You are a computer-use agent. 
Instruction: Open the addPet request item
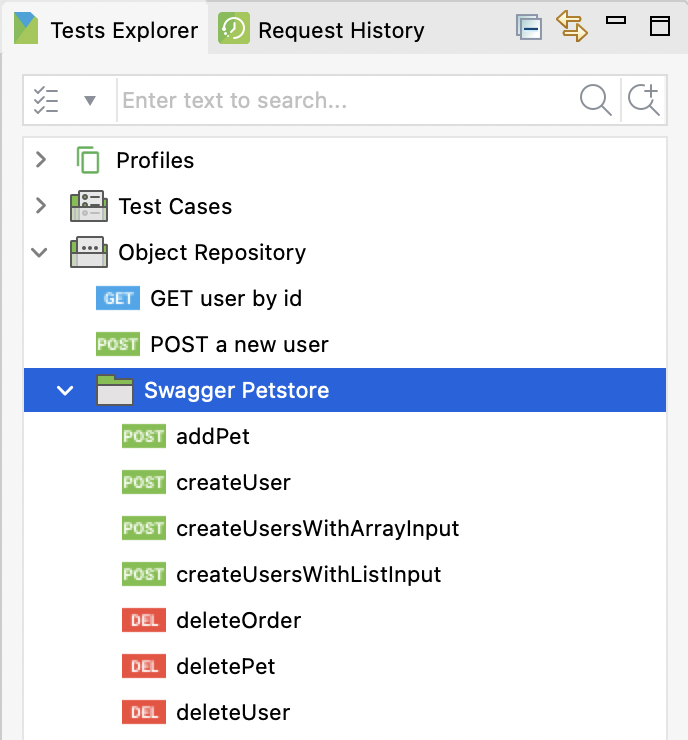pos(212,436)
